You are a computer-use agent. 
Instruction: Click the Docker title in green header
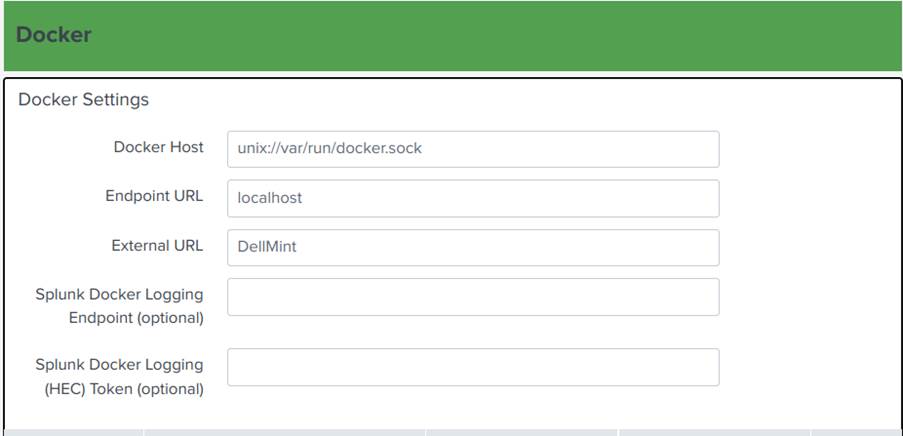point(54,35)
